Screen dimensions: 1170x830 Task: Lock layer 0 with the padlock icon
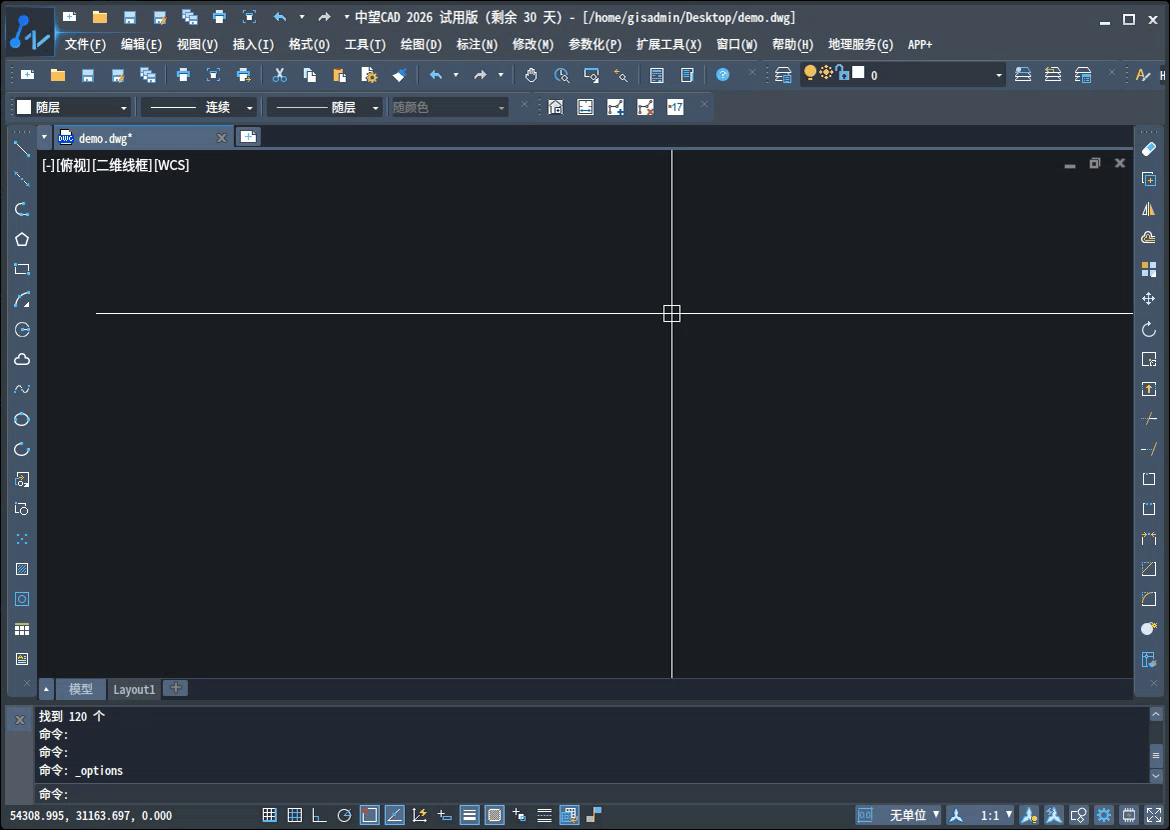point(842,72)
